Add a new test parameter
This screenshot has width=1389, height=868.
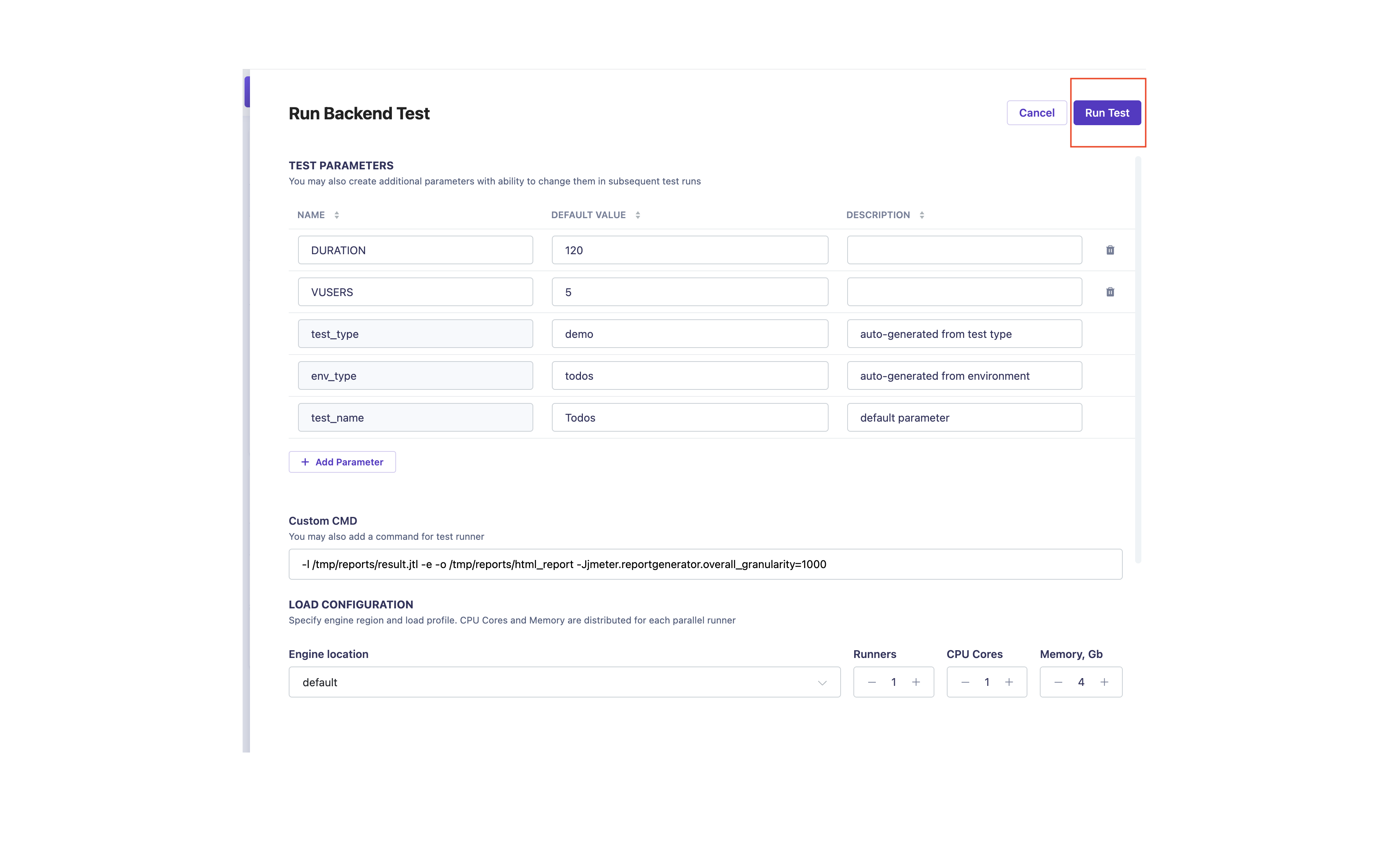click(342, 462)
